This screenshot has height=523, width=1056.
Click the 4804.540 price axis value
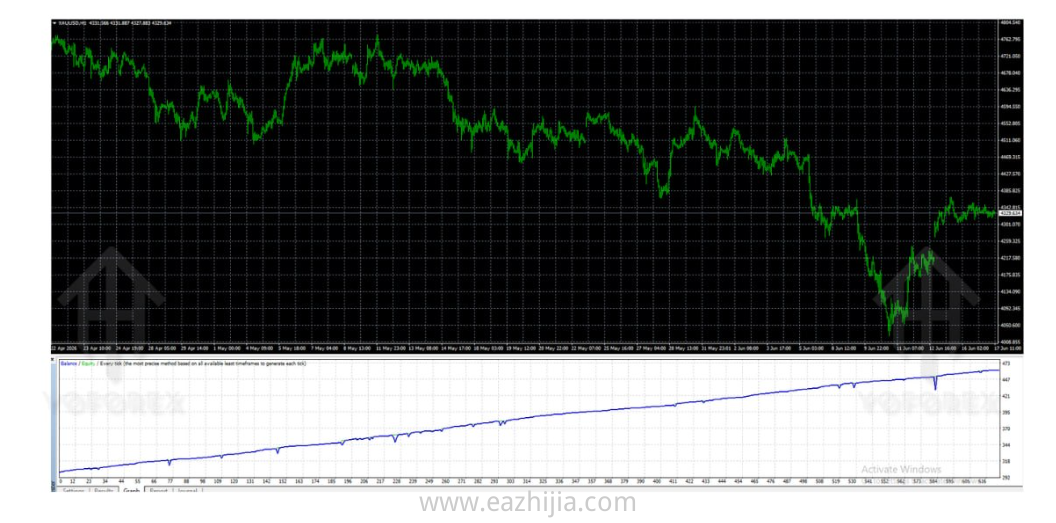pos(1011,22)
